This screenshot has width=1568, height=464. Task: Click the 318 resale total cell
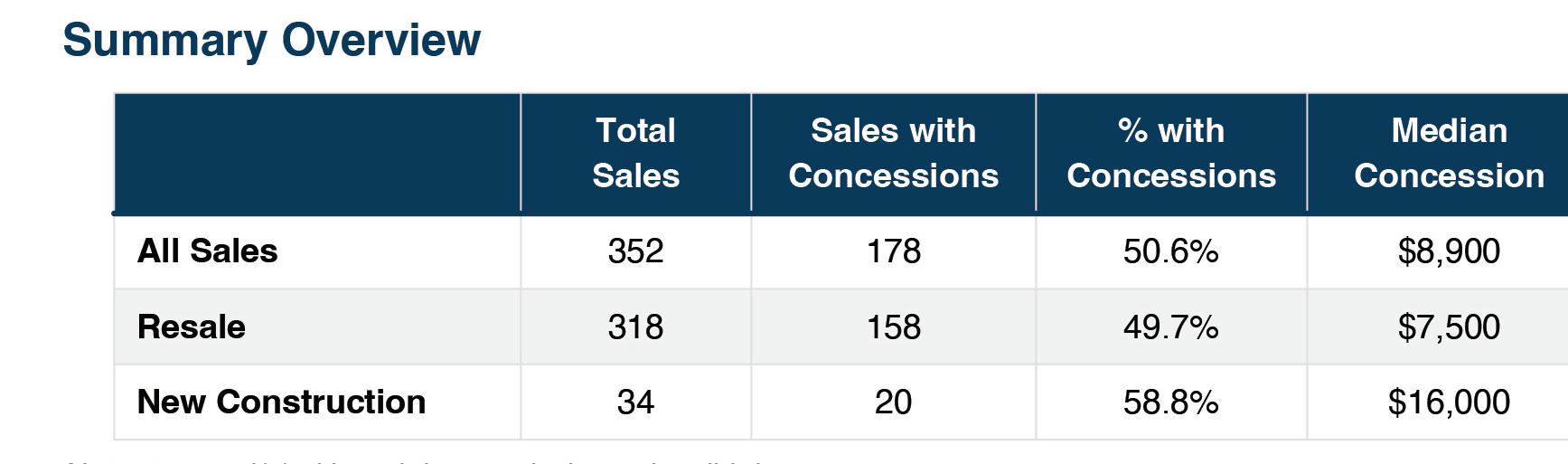[x=635, y=327]
